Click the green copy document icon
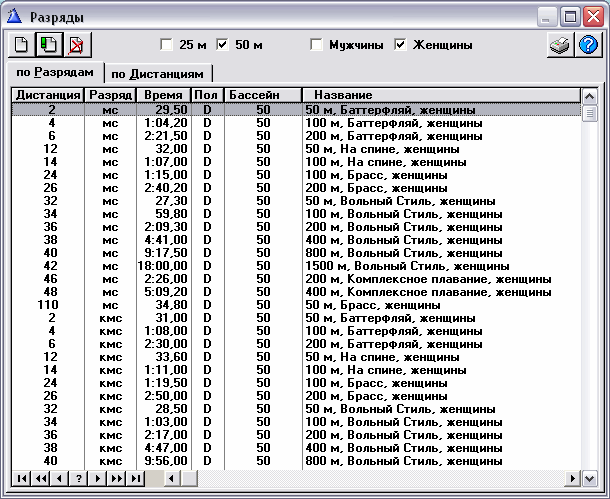 point(47,45)
